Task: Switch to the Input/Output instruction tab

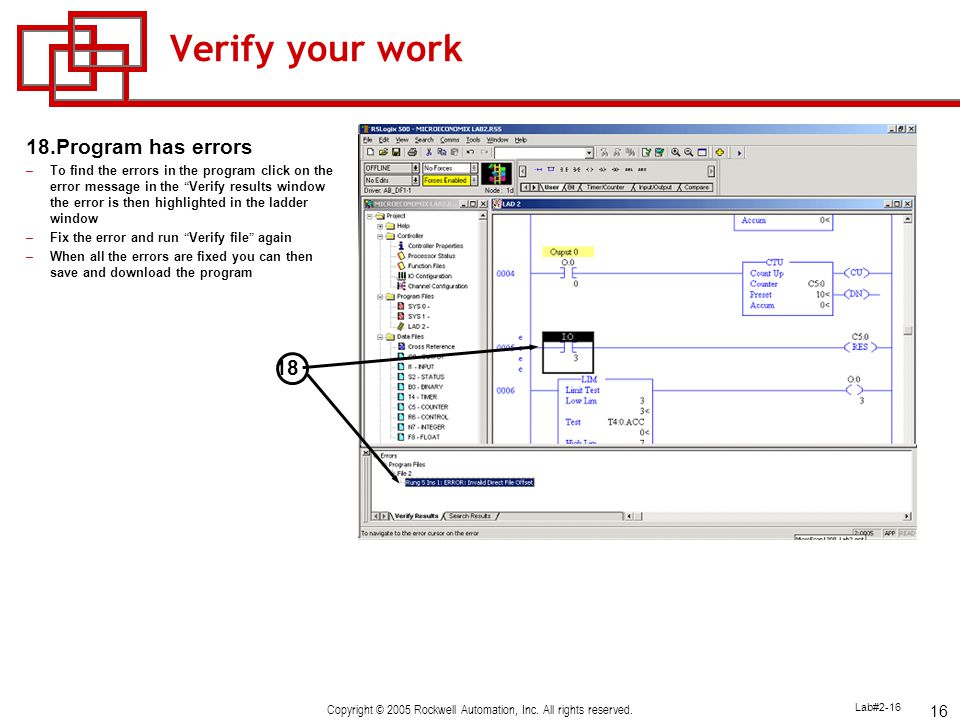Action: (x=655, y=187)
